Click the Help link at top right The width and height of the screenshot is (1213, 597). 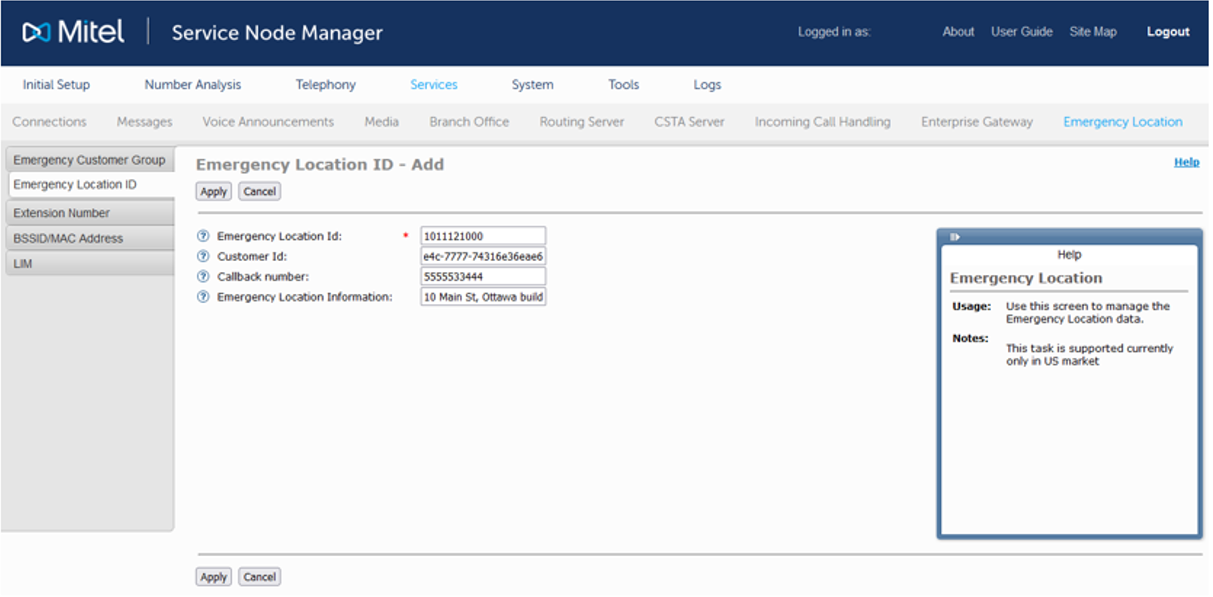tap(1186, 162)
